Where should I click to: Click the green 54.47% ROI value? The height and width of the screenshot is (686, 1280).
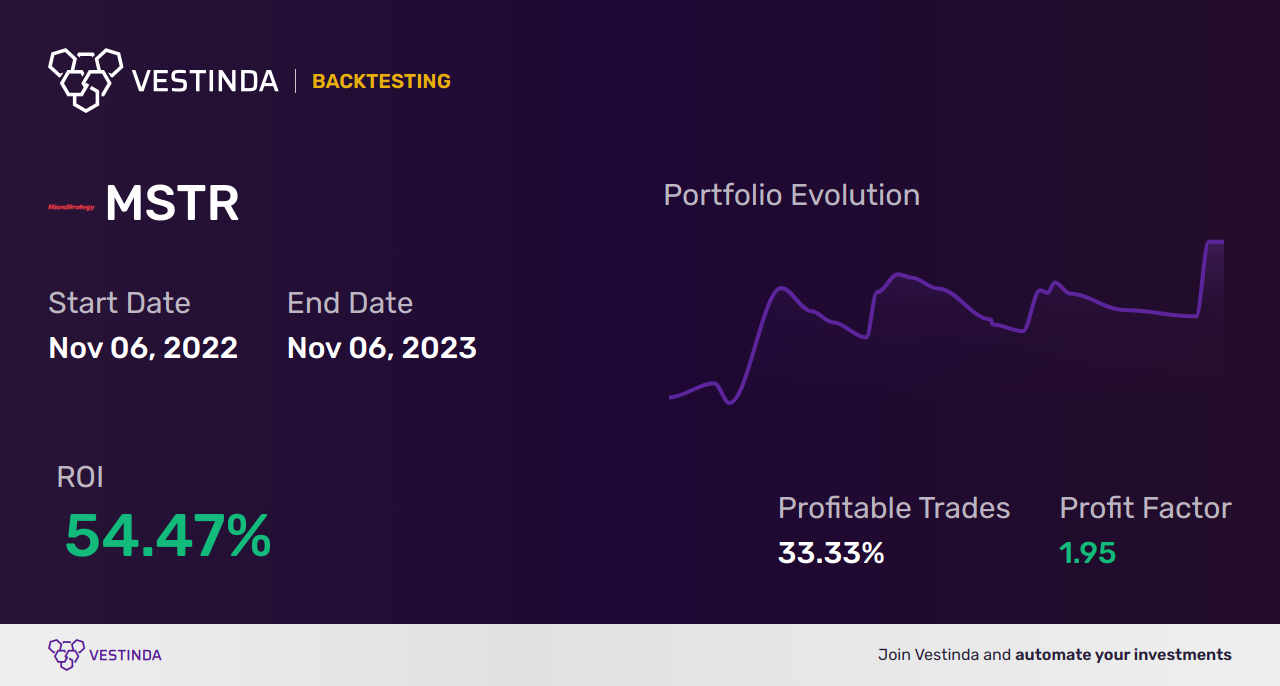point(168,536)
